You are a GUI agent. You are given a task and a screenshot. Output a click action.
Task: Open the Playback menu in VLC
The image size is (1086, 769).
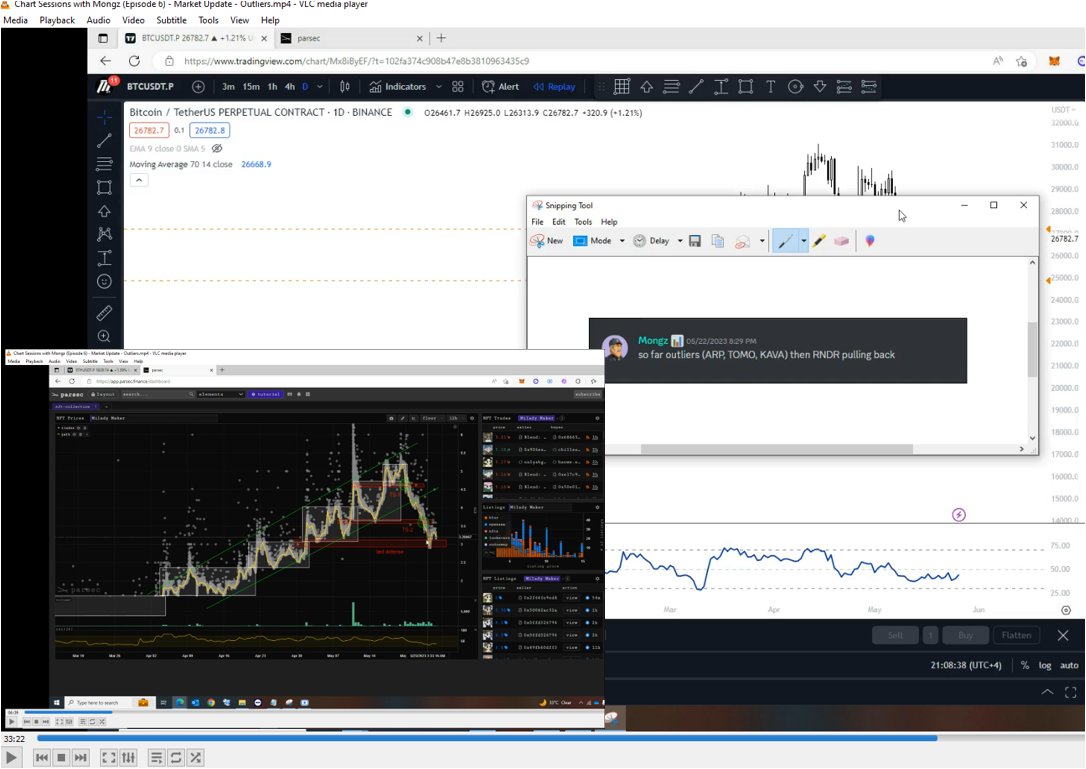57,20
